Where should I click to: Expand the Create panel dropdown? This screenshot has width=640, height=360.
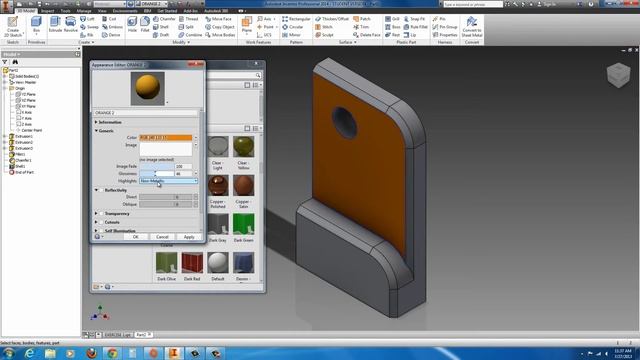pyautogui.click(x=86, y=42)
